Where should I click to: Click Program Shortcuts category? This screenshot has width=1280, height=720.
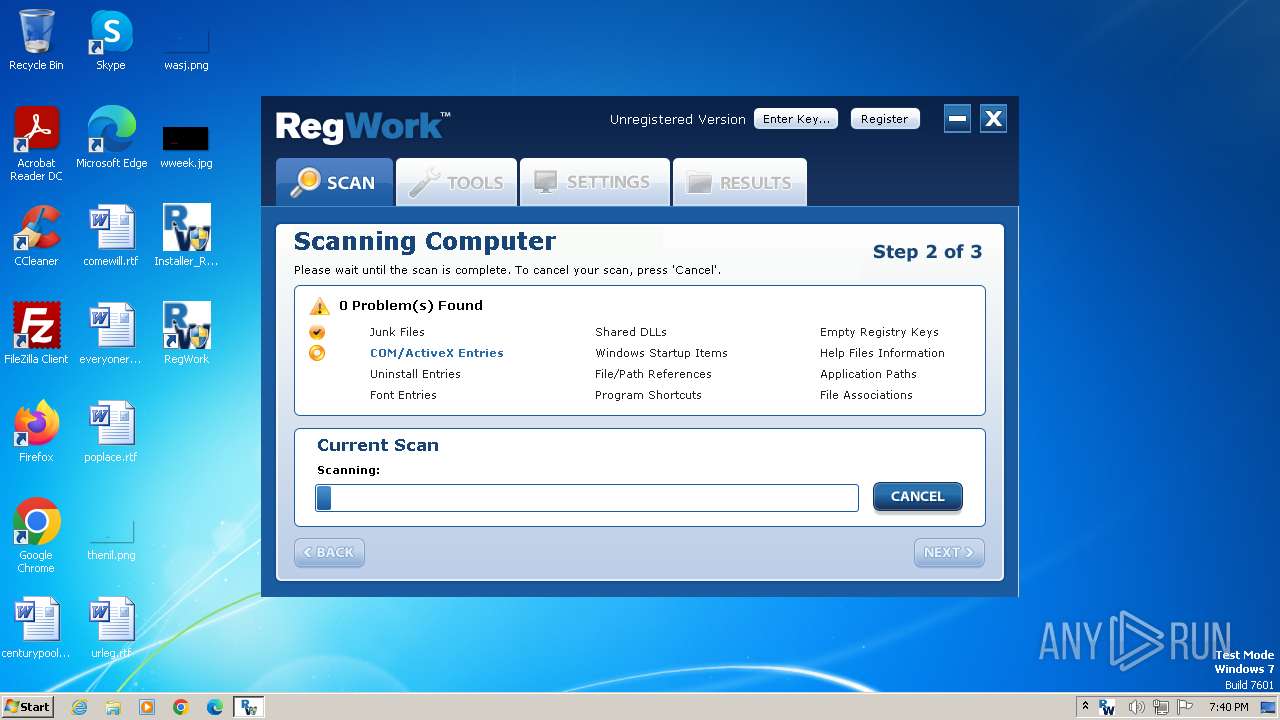(x=648, y=395)
